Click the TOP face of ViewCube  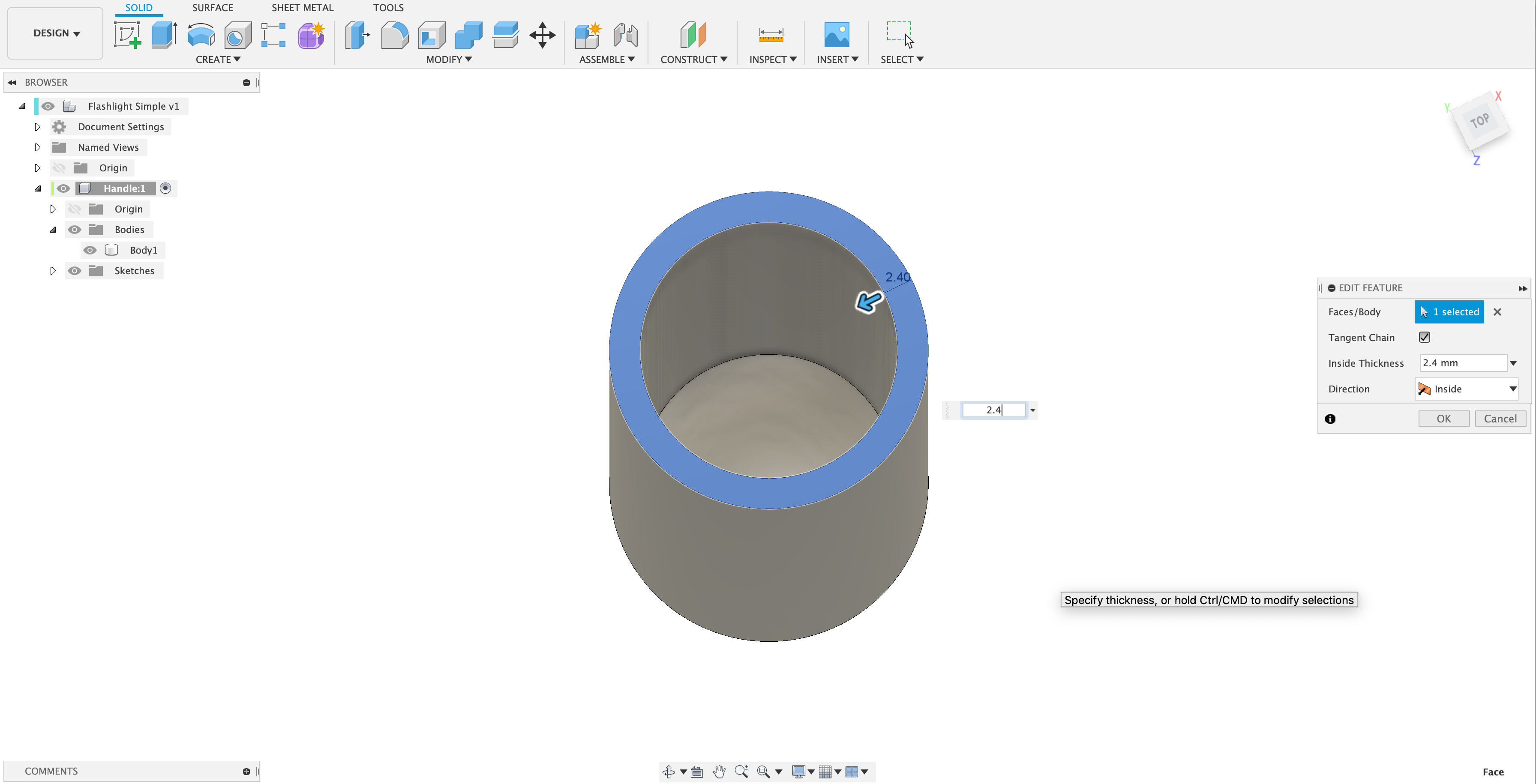(1480, 121)
